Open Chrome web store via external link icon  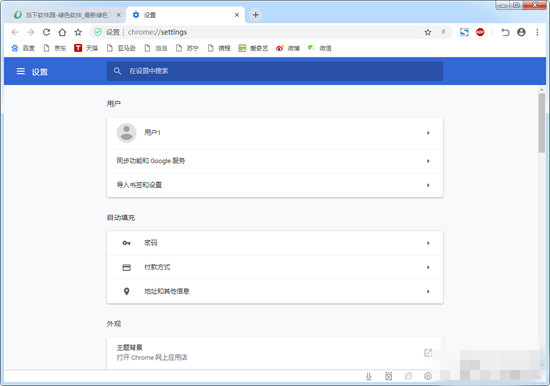[x=428, y=353]
